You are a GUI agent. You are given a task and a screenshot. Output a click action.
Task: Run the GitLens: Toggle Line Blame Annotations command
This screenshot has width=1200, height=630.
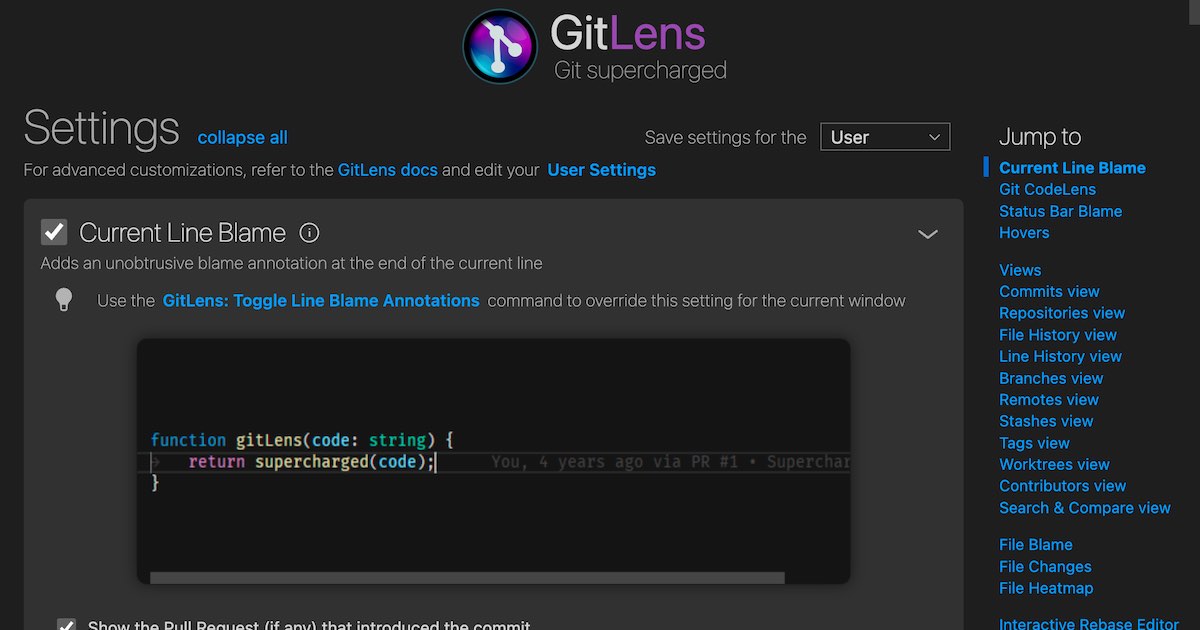click(320, 300)
